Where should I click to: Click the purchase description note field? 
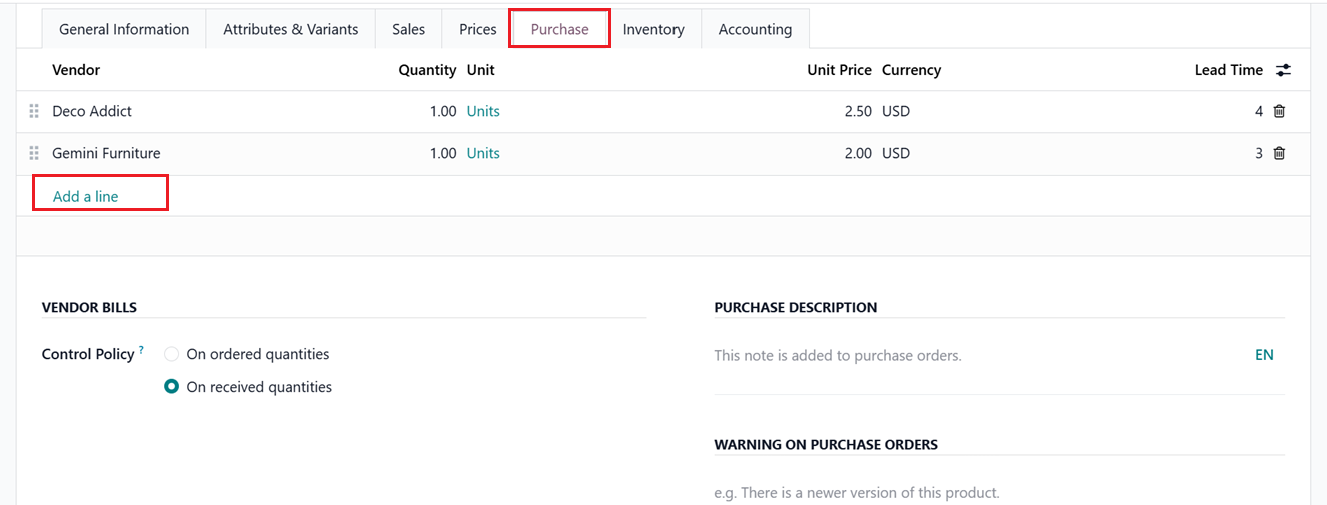point(960,355)
